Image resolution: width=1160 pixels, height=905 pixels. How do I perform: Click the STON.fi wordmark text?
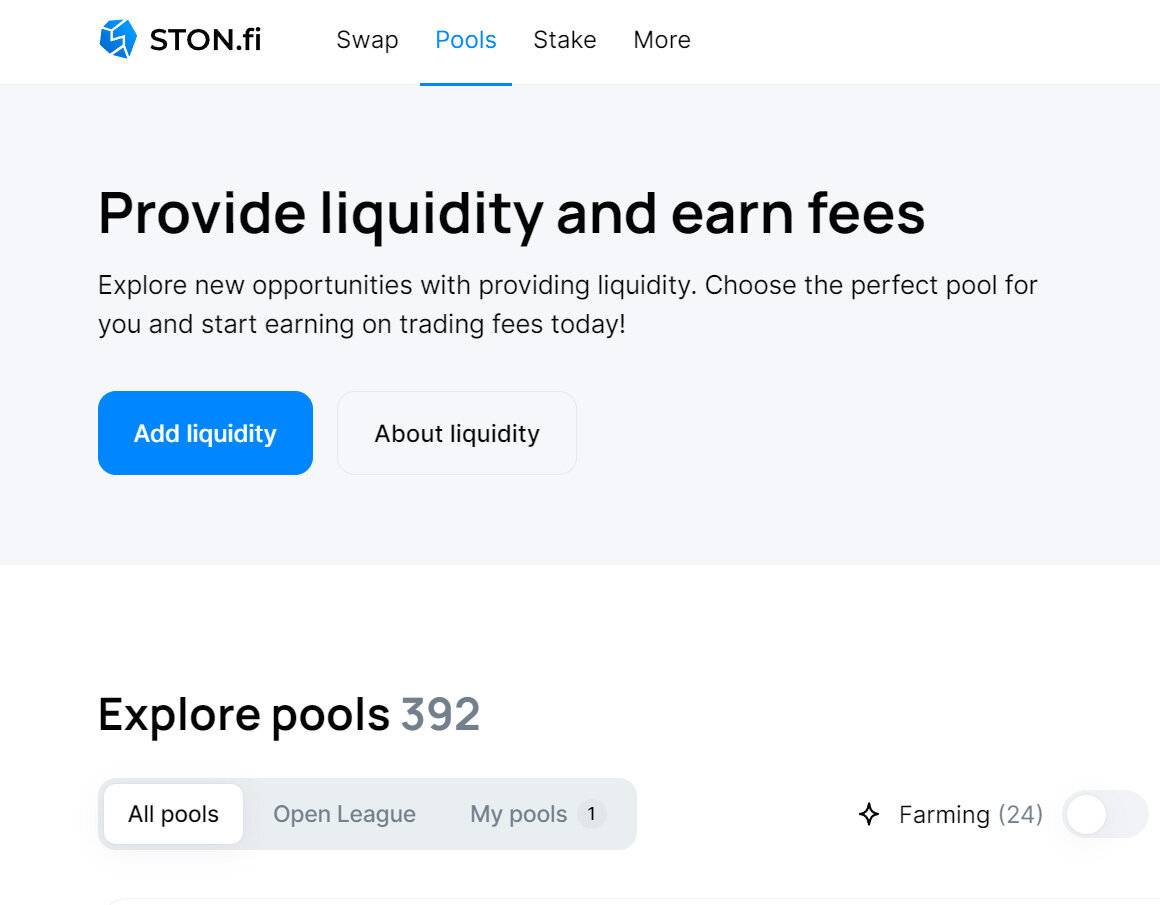(x=205, y=40)
